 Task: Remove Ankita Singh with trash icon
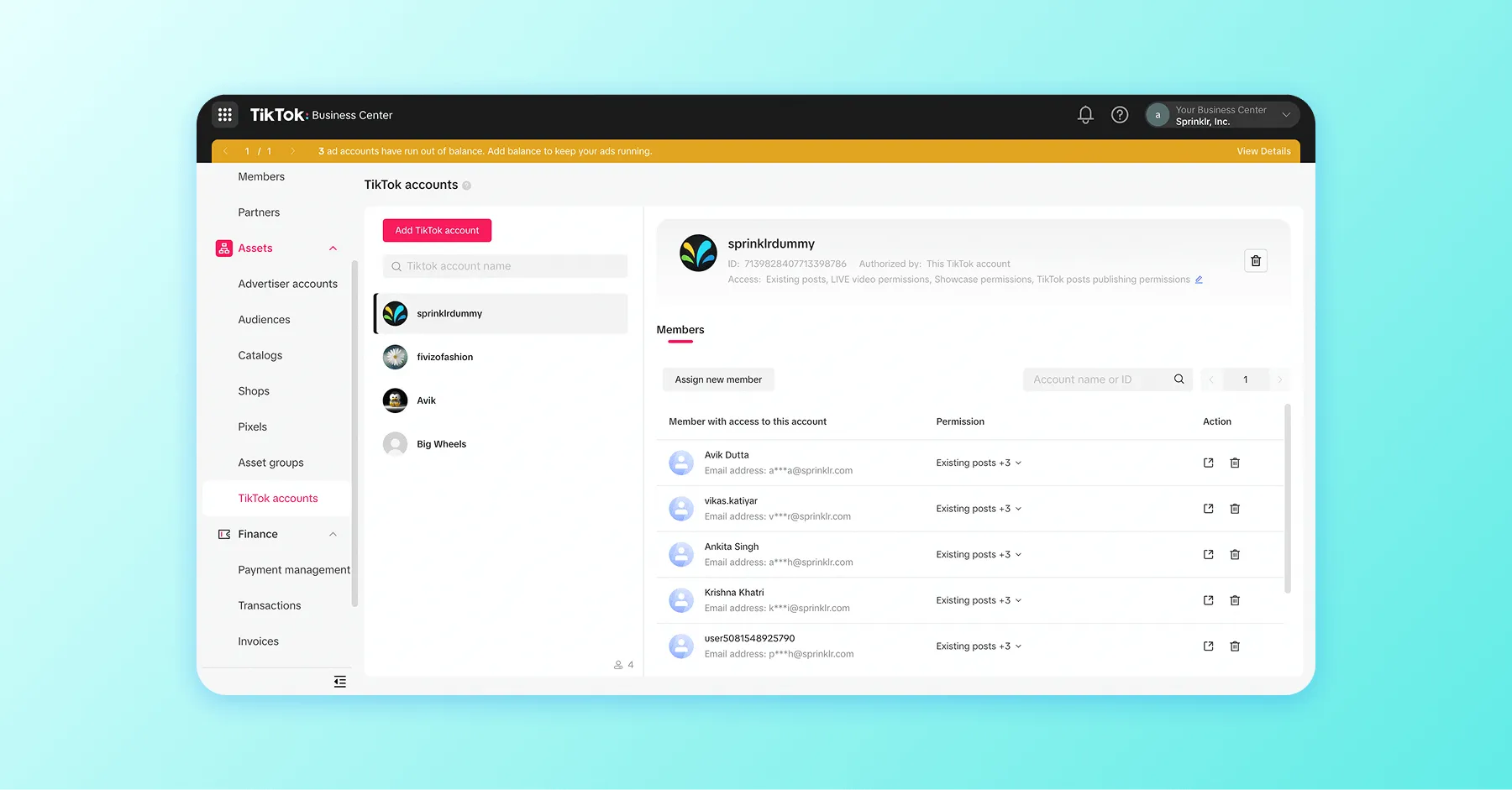(1235, 555)
